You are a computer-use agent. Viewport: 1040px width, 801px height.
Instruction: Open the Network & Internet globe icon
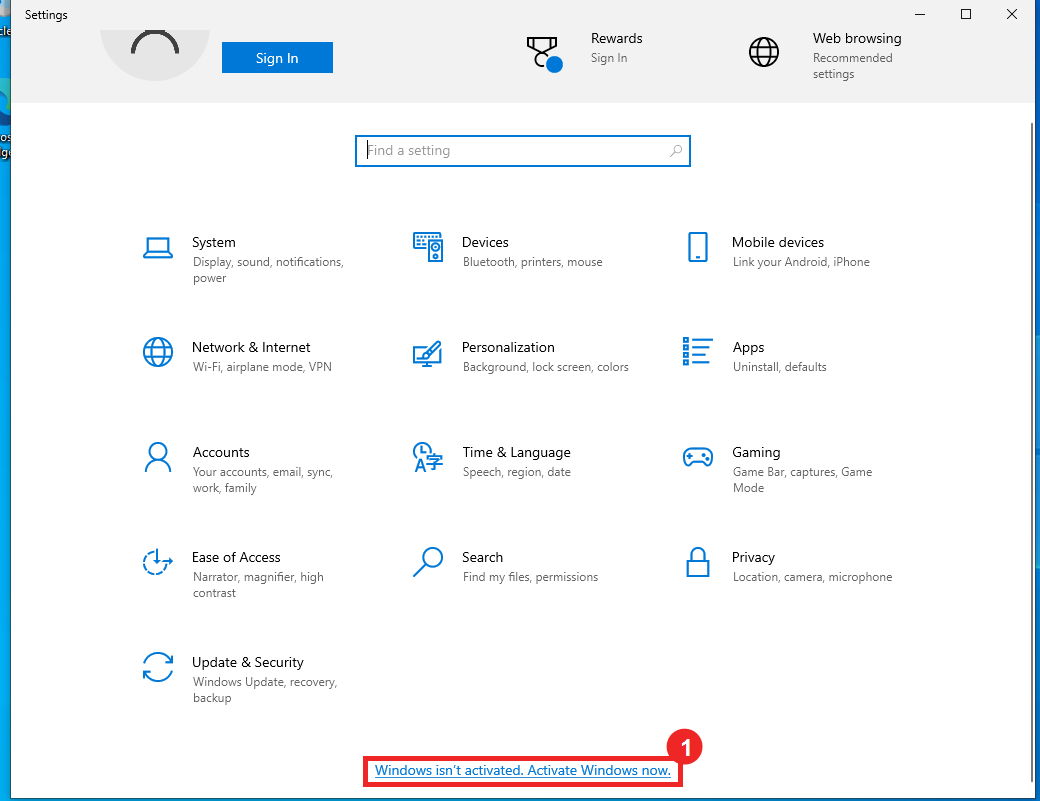pyautogui.click(x=158, y=352)
